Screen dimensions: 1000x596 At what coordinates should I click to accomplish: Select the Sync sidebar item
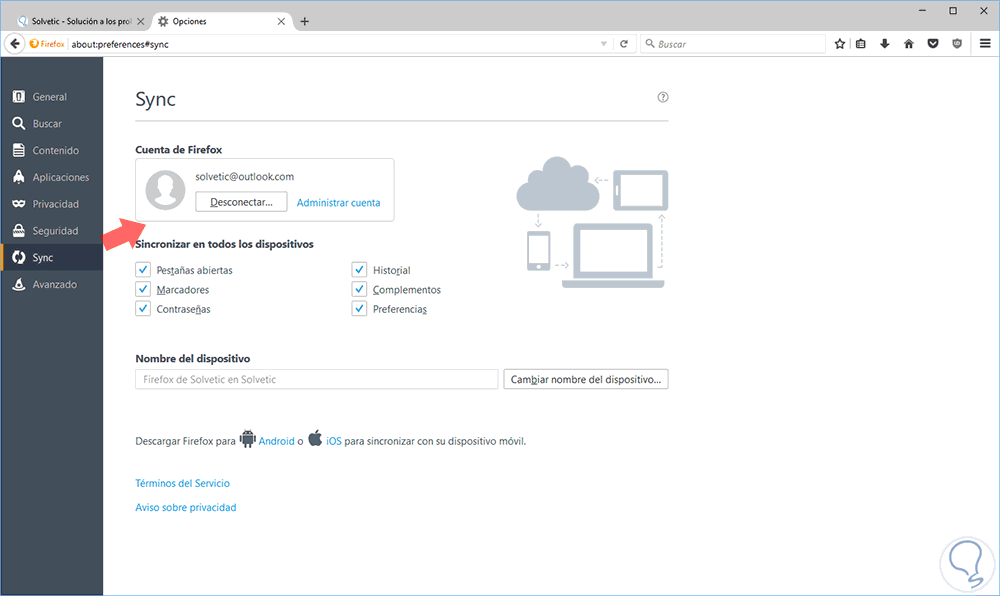(52, 258)
